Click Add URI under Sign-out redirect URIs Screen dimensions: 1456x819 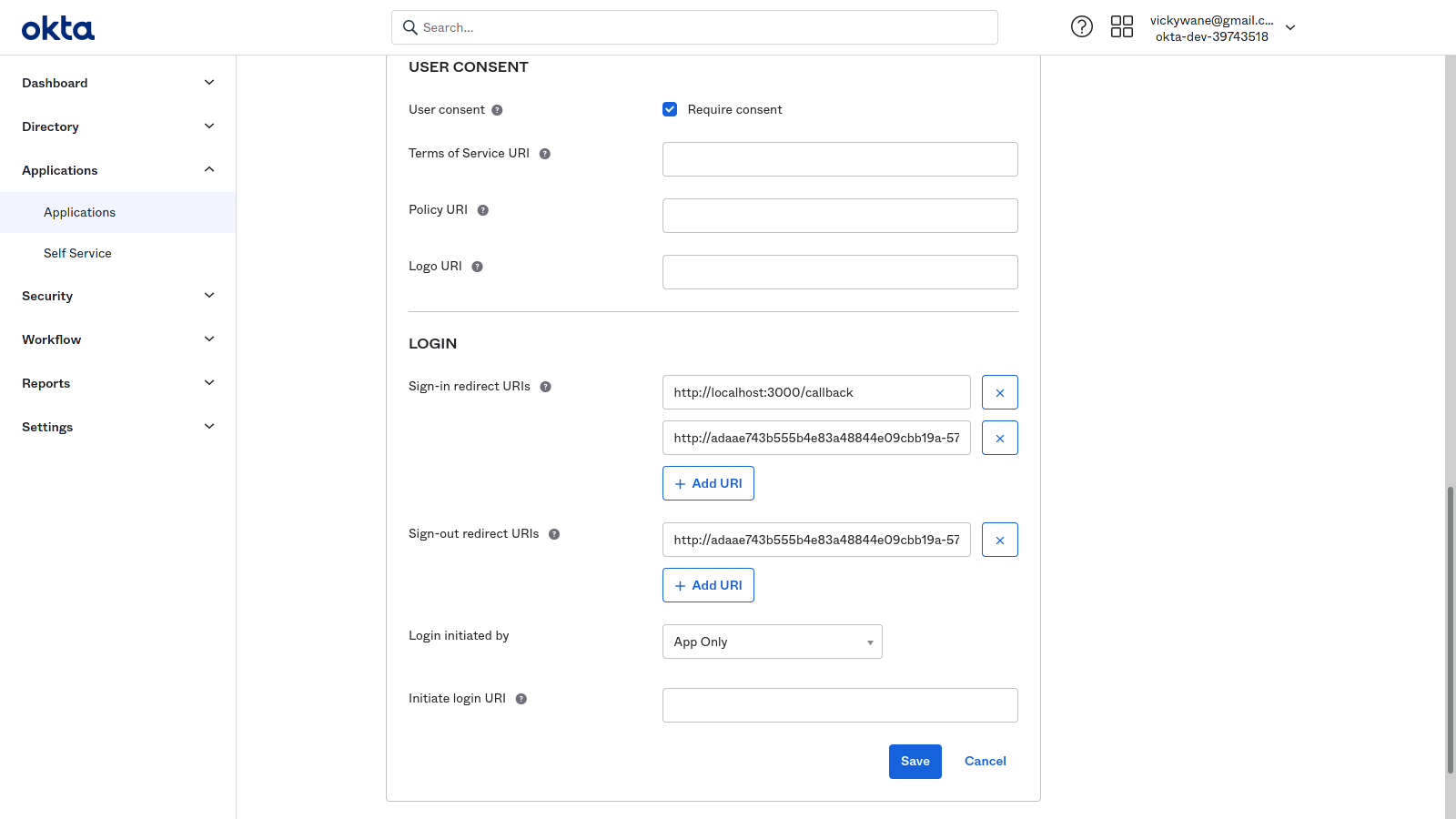708,585
